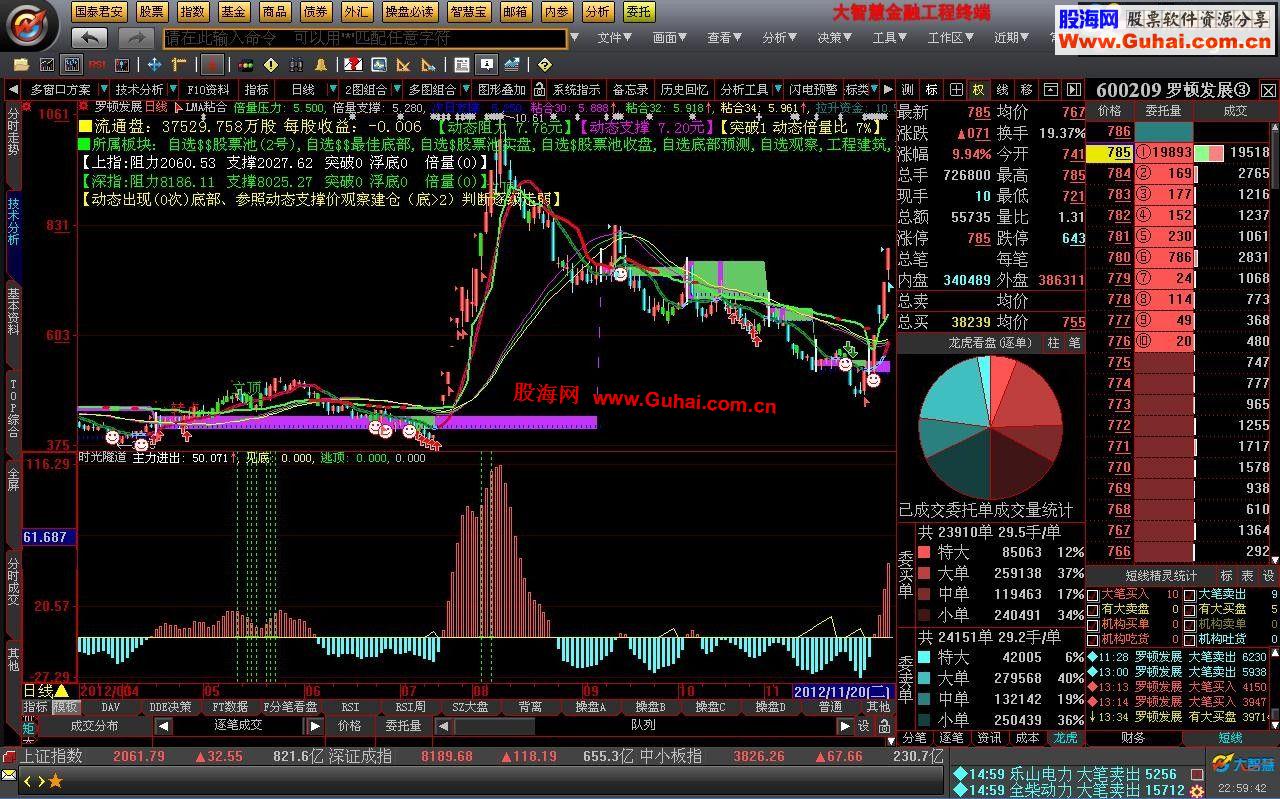Open the 决策 dropdown menu
Viewport: 1280px width, 799px height.
pos(835,38)
